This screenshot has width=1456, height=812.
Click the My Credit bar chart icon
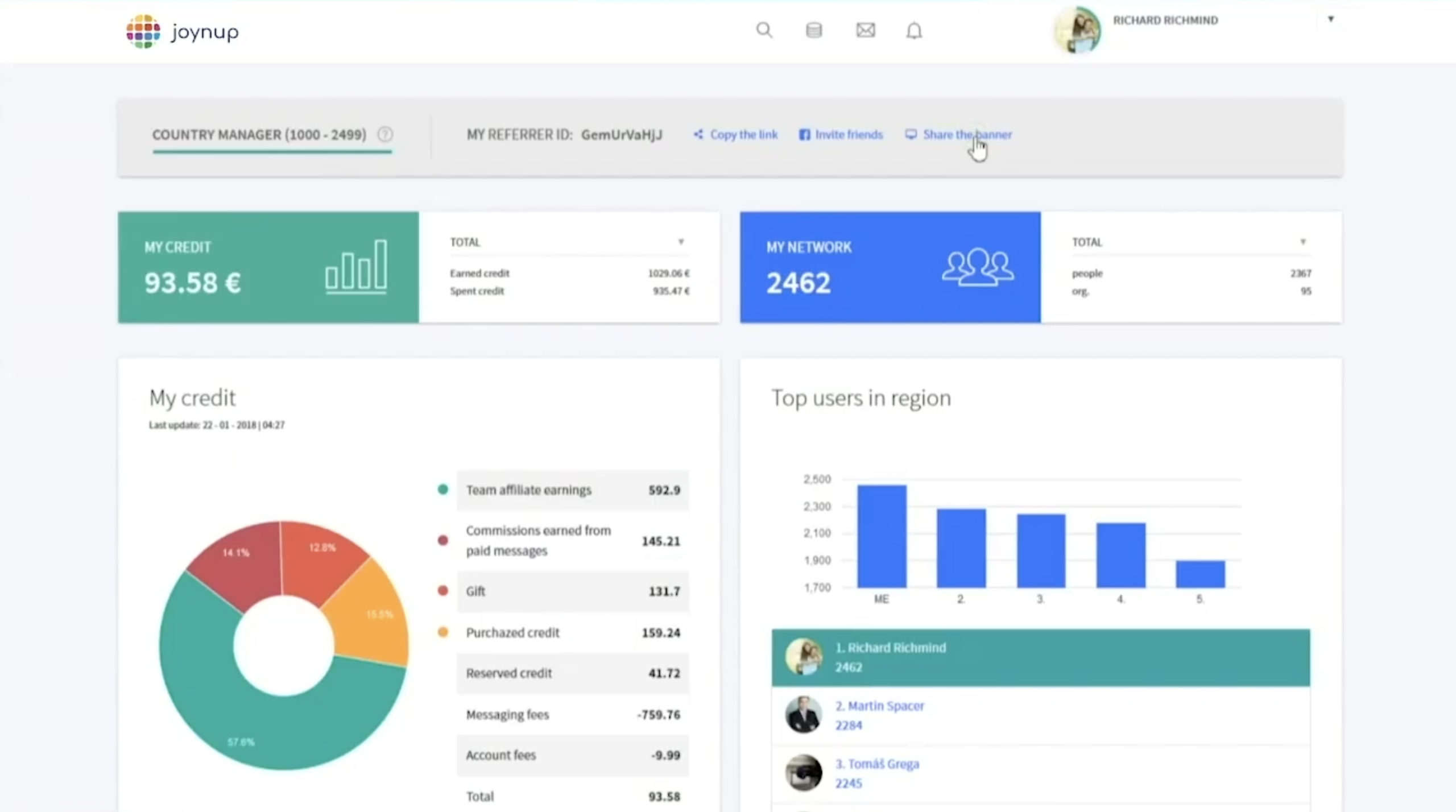coord(356,267)
